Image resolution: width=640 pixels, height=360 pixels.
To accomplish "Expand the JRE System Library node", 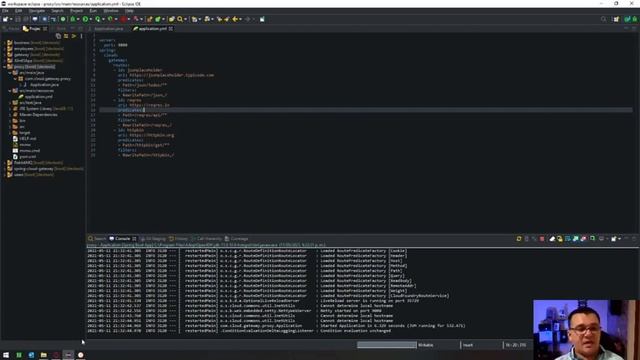I will tap(10, 109).
